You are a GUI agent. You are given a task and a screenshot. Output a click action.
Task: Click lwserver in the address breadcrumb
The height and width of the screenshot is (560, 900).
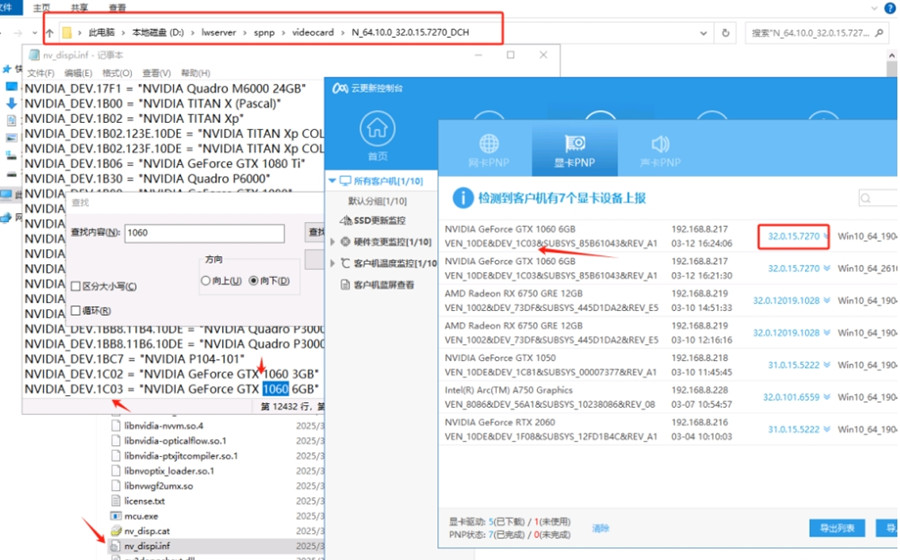[219, 33]
